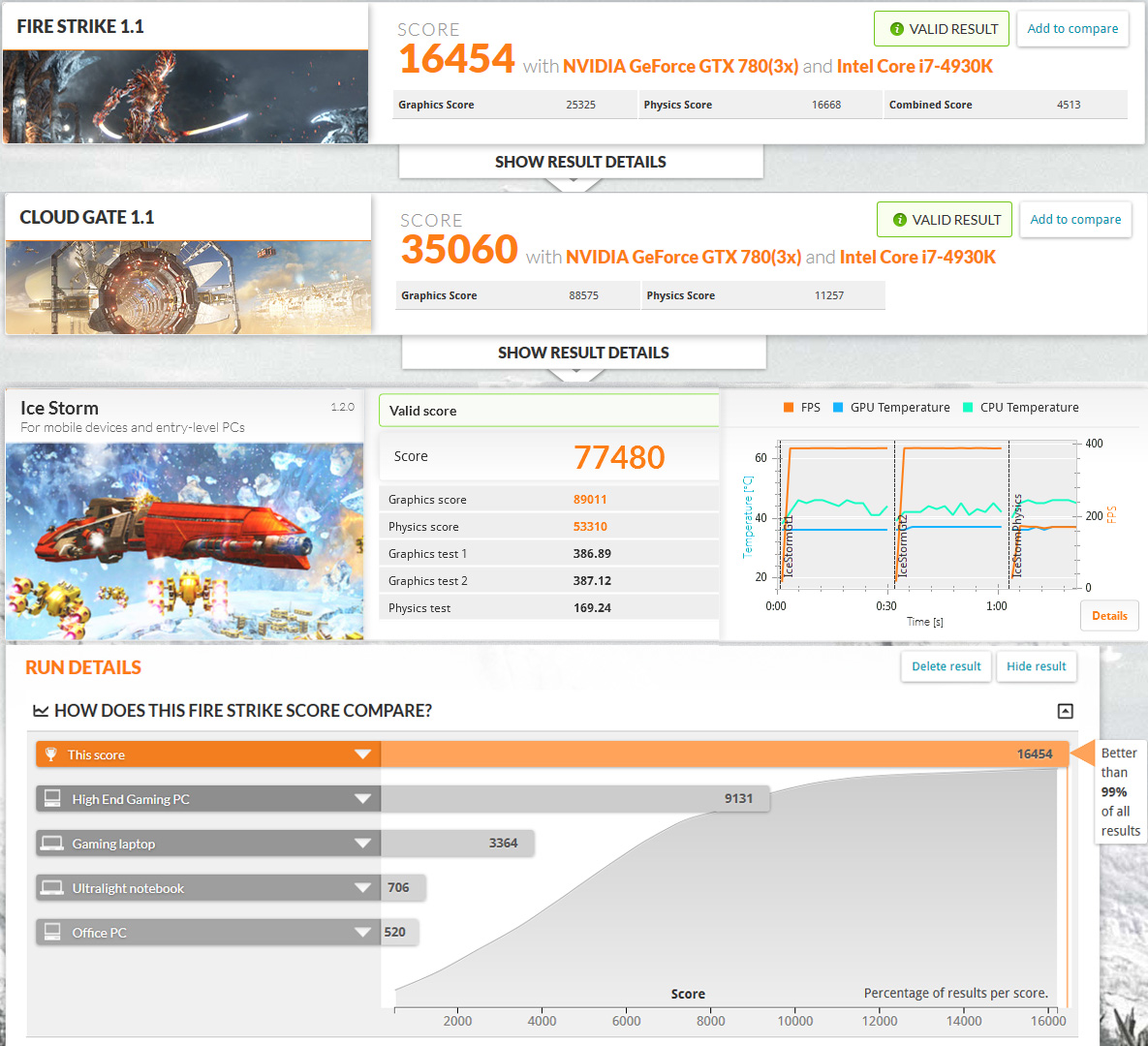Click the Fire Strike 1.1 thumbnail image

185,97
